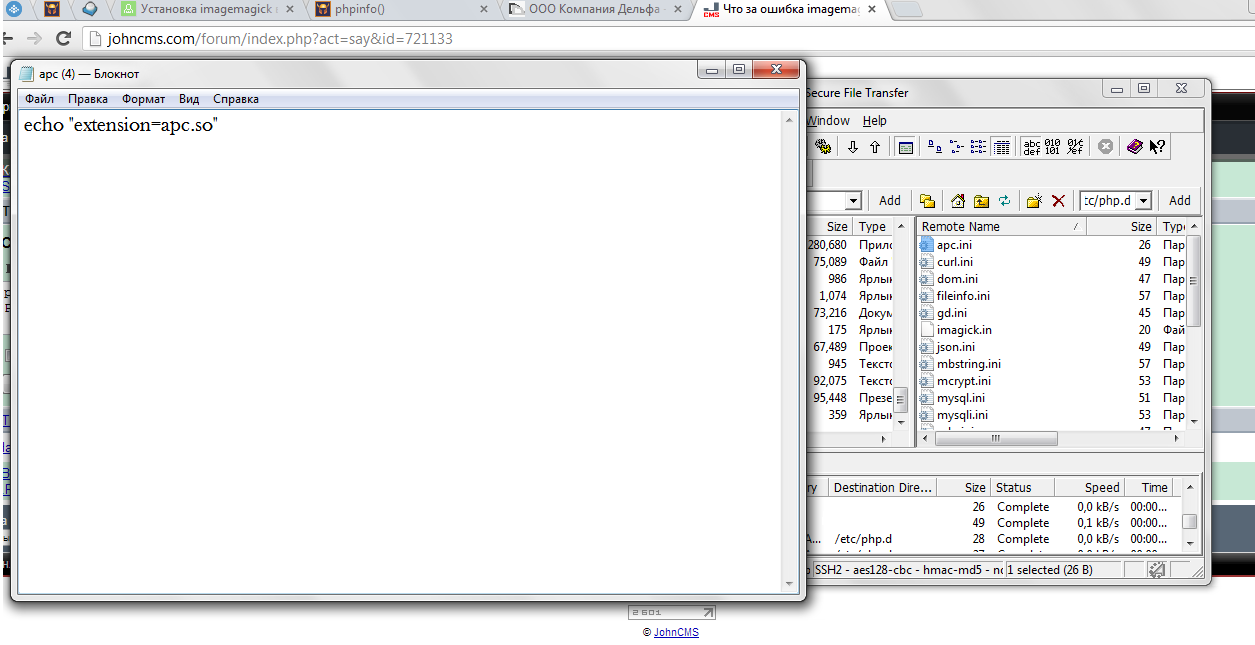
Task: Go forward in browser history
Action: [x=34, y=39]
